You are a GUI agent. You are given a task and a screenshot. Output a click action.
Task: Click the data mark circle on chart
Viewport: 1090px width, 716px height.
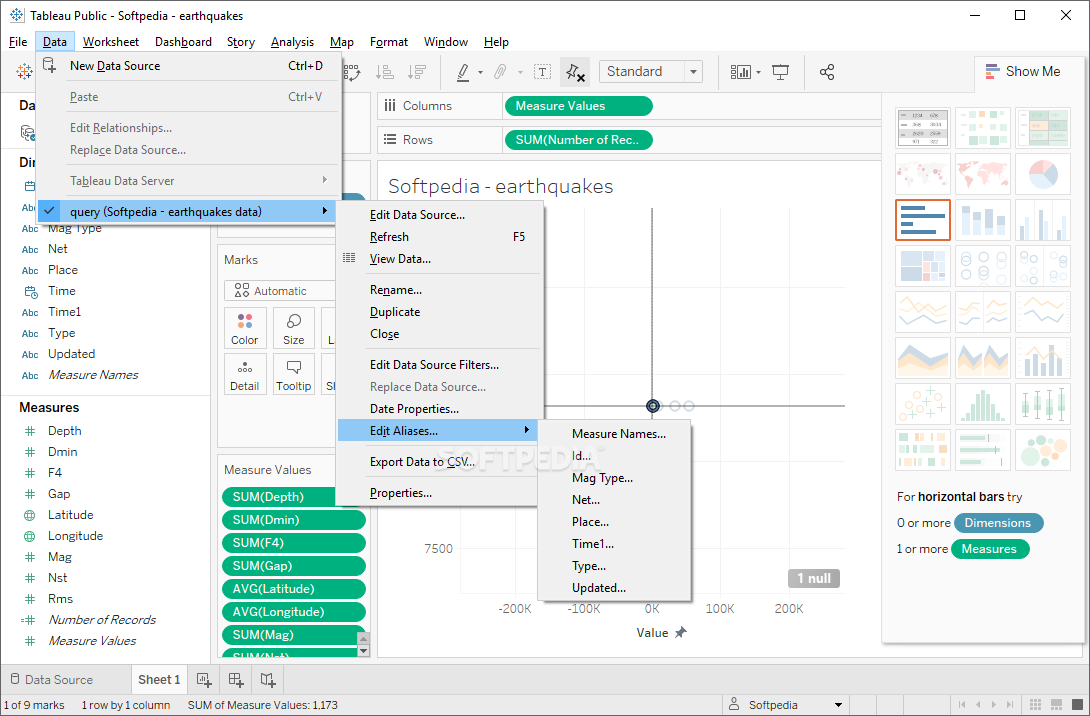[x=653, y=406]
